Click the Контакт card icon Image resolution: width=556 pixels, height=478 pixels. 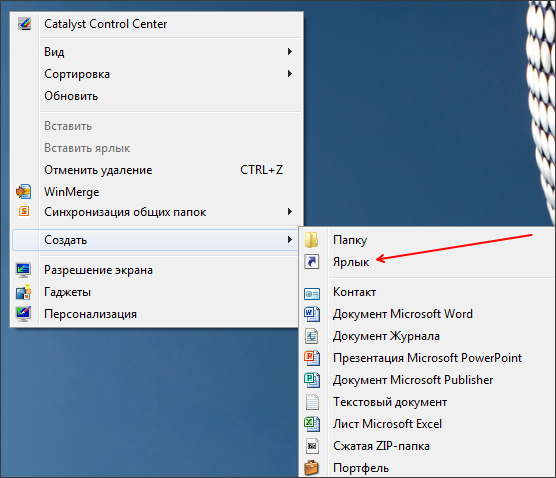(x=312, y=294)
